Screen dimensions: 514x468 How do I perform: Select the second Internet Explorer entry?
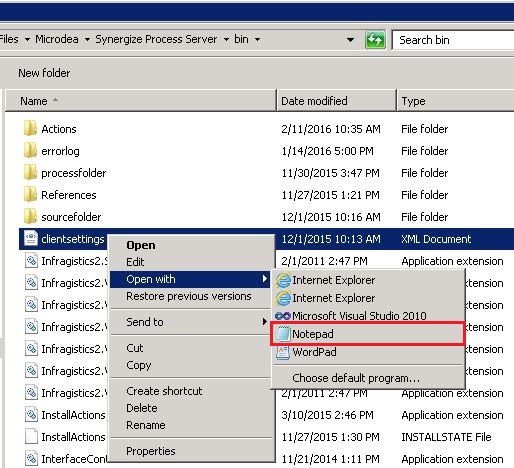(368, 298)
